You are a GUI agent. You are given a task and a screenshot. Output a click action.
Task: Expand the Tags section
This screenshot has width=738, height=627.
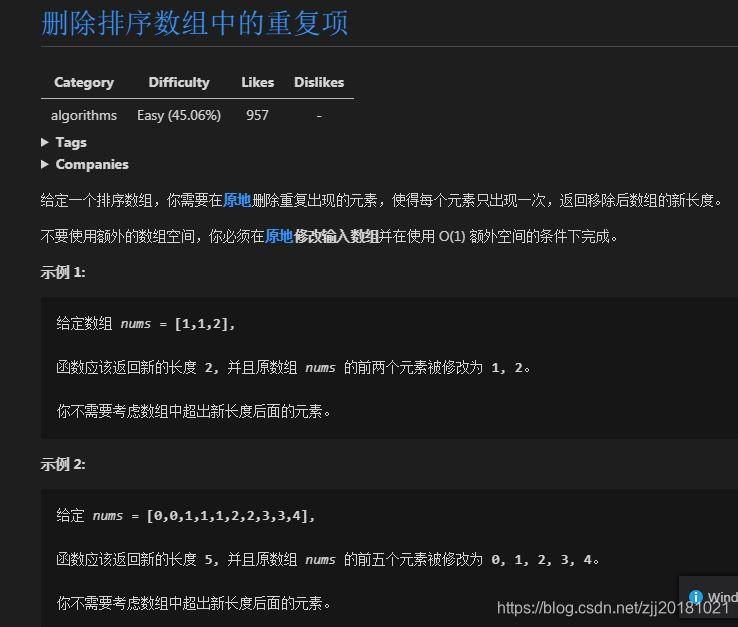[x=64, y=142]
